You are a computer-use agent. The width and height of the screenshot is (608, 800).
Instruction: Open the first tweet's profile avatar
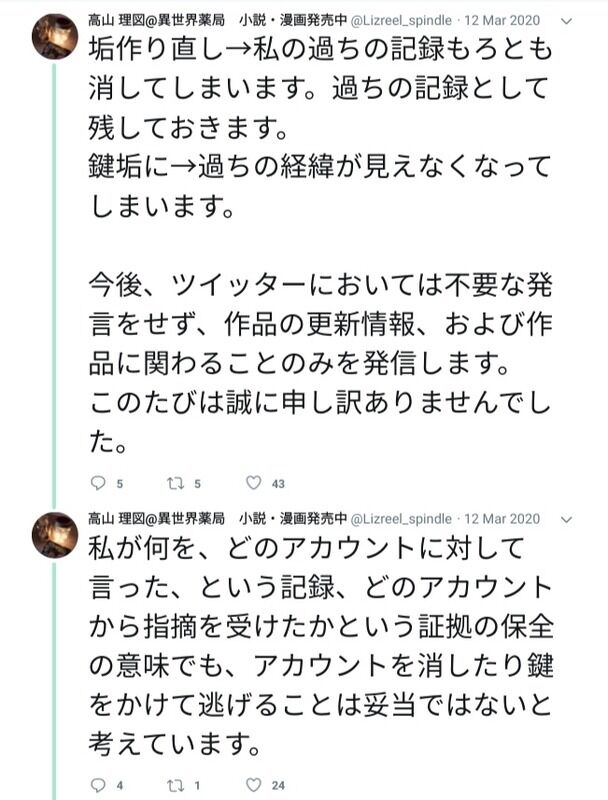(55, 36)
